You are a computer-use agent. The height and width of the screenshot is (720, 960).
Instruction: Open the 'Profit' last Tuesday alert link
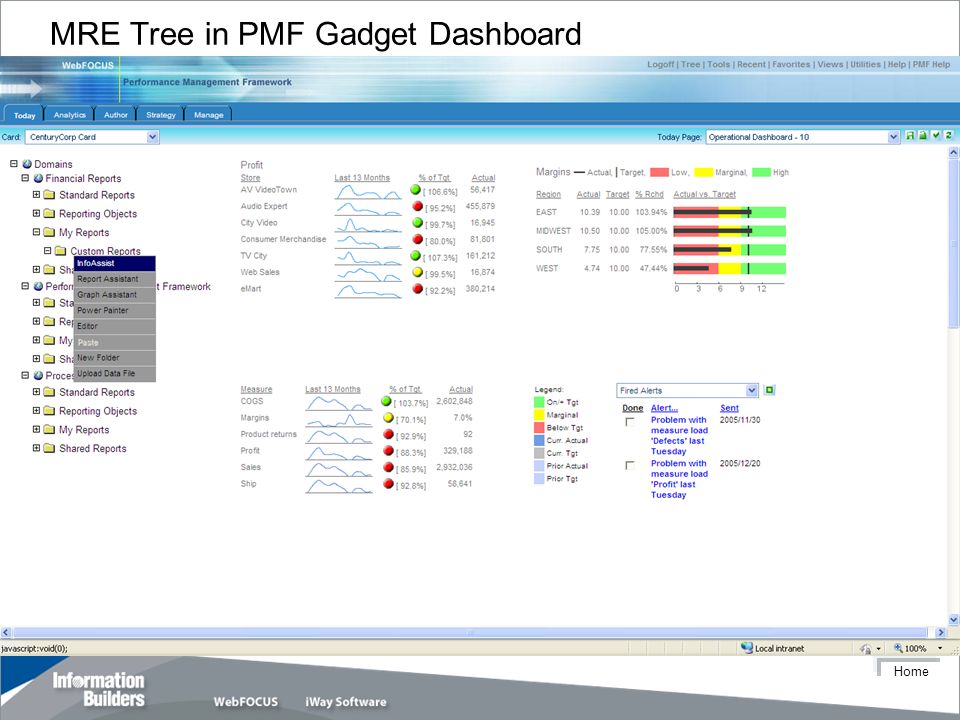(679, 479)
